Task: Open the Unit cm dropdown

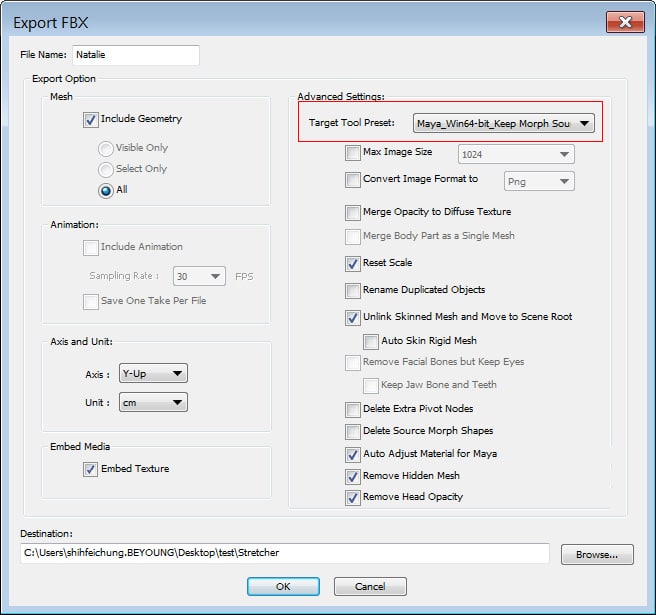Action: tap(153, 402)
